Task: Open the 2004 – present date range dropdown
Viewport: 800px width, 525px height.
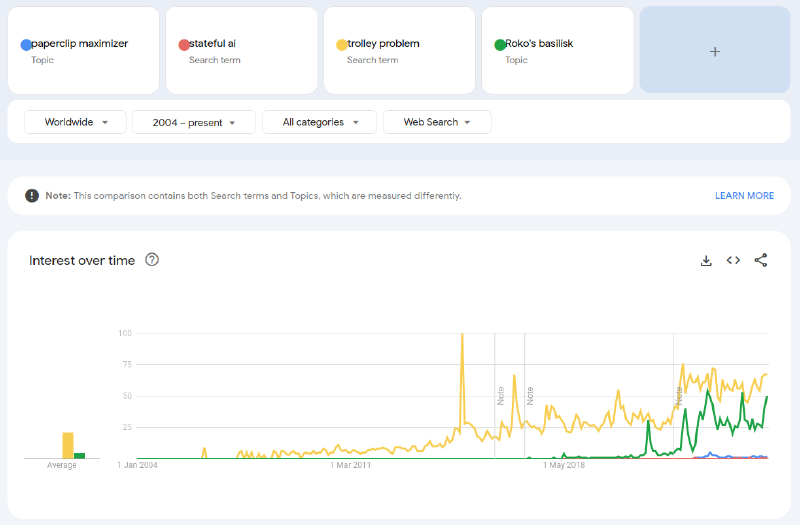Action: coord(194,122)
